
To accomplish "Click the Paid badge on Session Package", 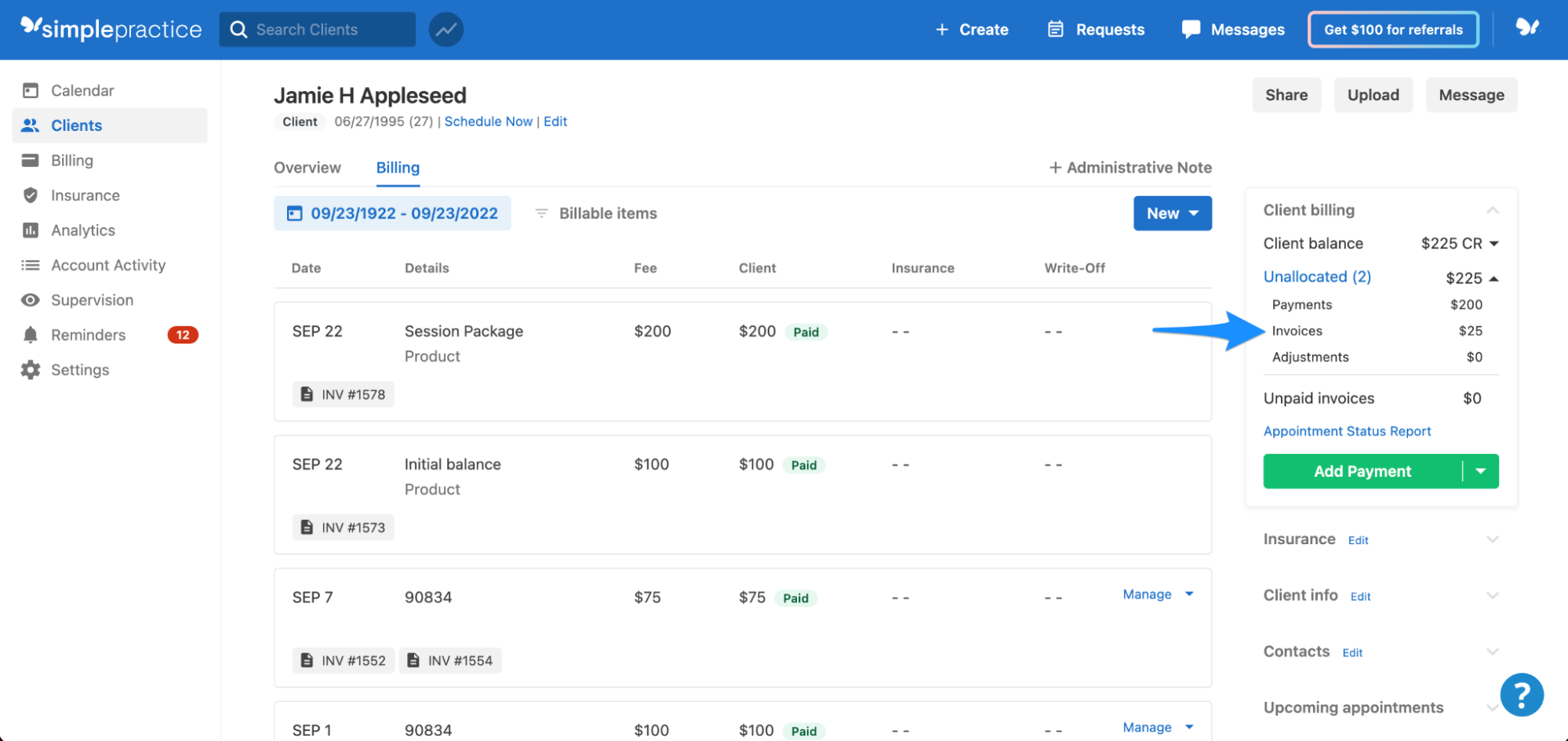I will 806,332.
